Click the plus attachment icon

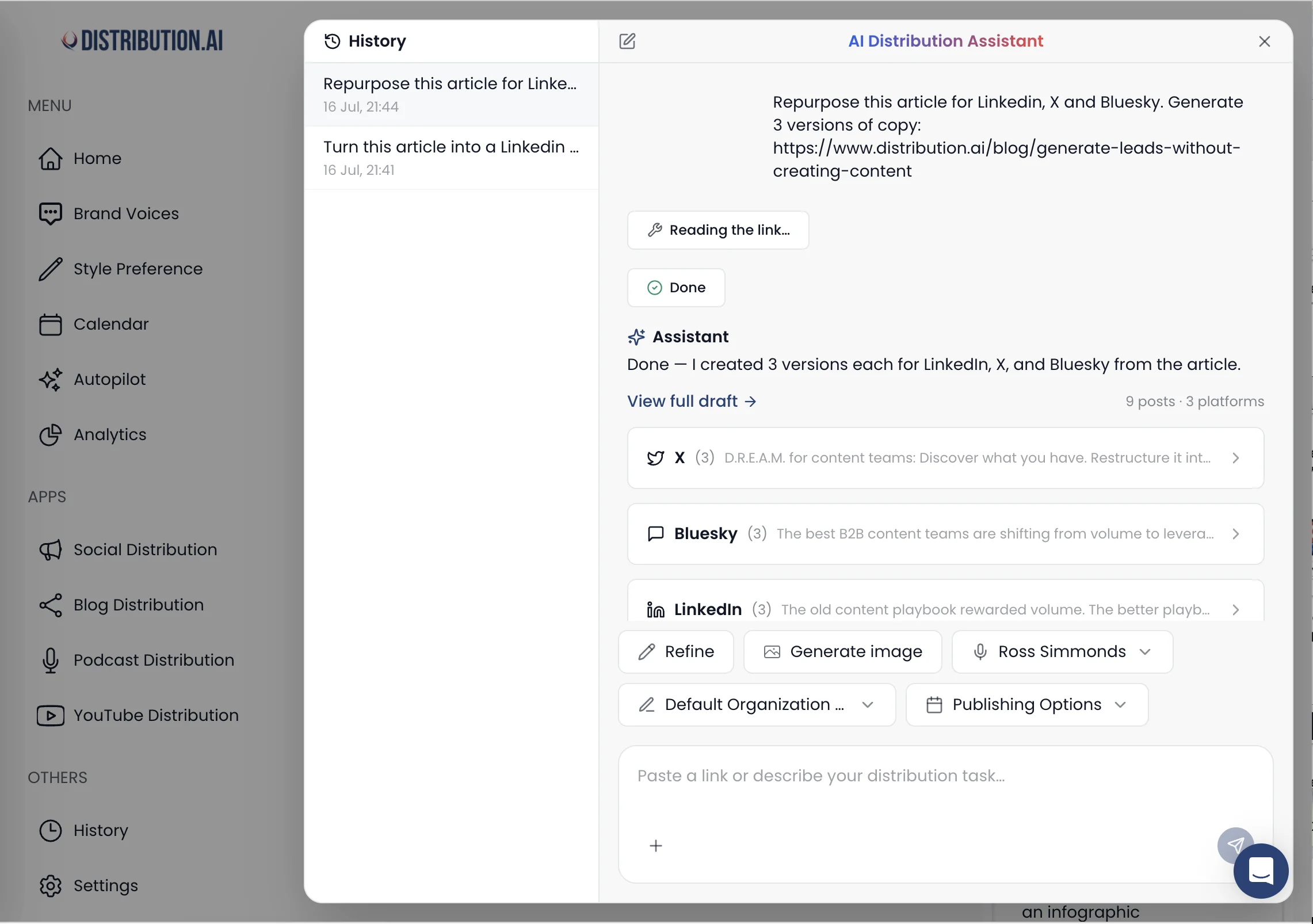pyautogui.click(x=656, y=846)
